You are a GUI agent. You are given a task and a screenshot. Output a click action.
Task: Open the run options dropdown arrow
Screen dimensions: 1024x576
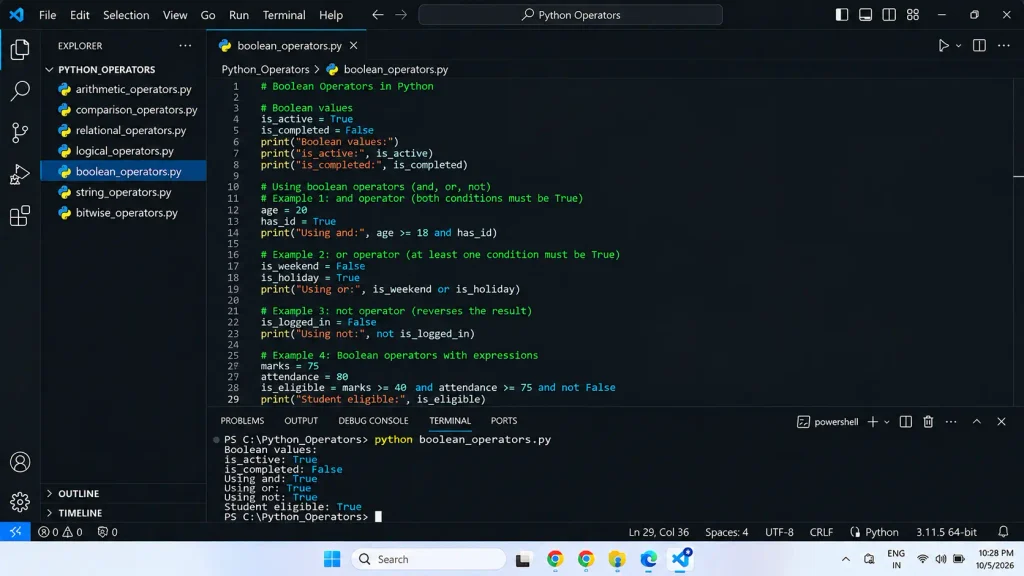[x=958, y=46]
